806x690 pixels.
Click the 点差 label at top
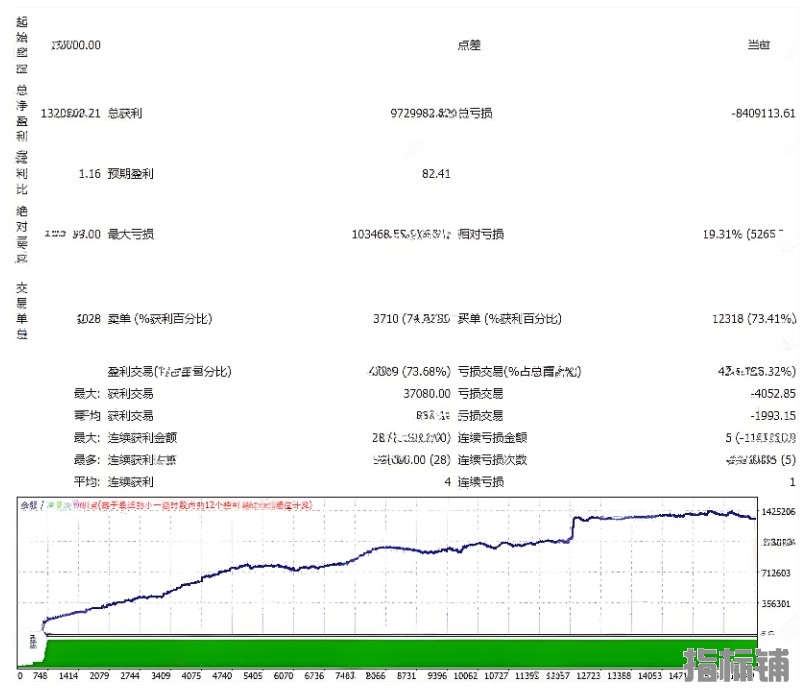(469, 45)
